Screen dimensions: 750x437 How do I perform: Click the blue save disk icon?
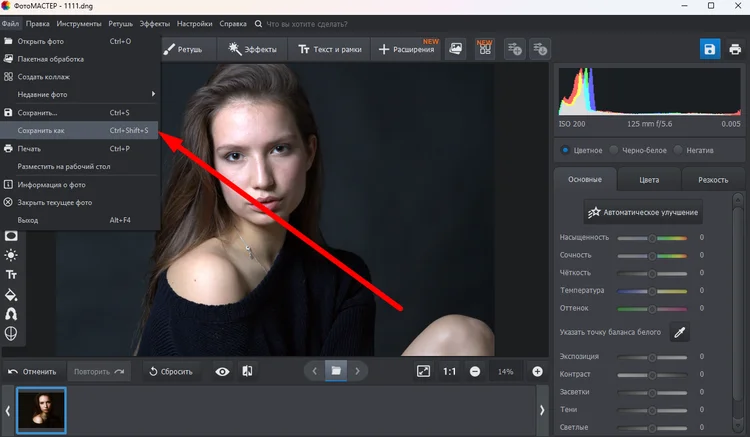pyautogui.click(x=709, y=49)
